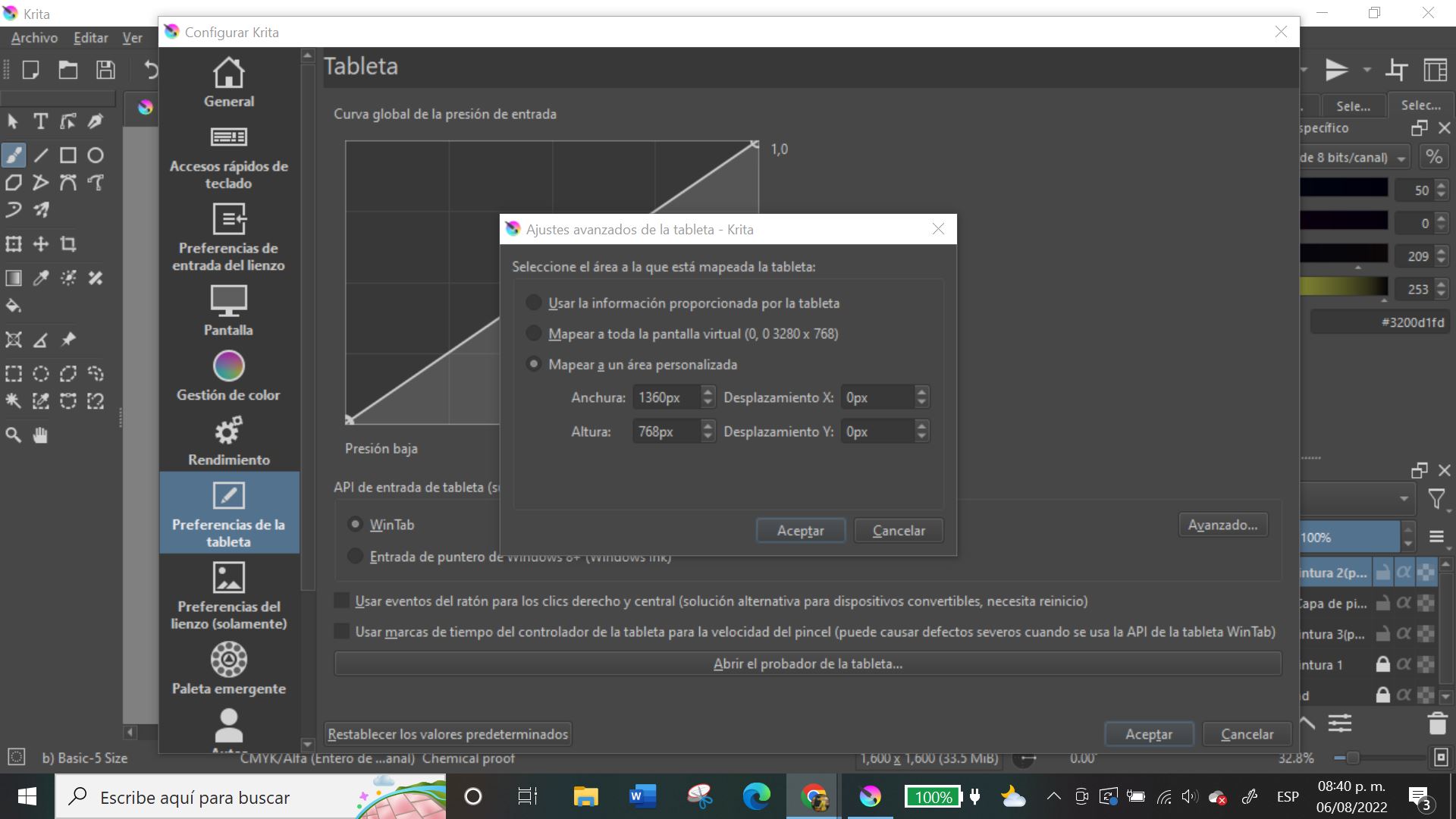Screen dimensions: 1456x819
Task: Select the Mapear a toda la pantalla virtual option
Action: pos(534,334)
